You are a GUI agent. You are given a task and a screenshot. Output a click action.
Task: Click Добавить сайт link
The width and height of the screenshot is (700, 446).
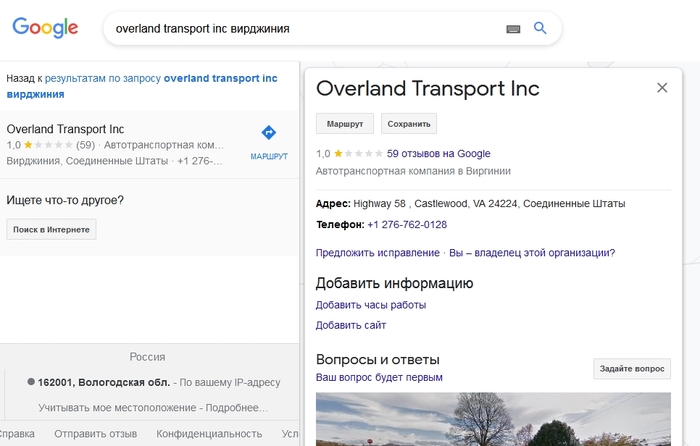coord(351,325)
